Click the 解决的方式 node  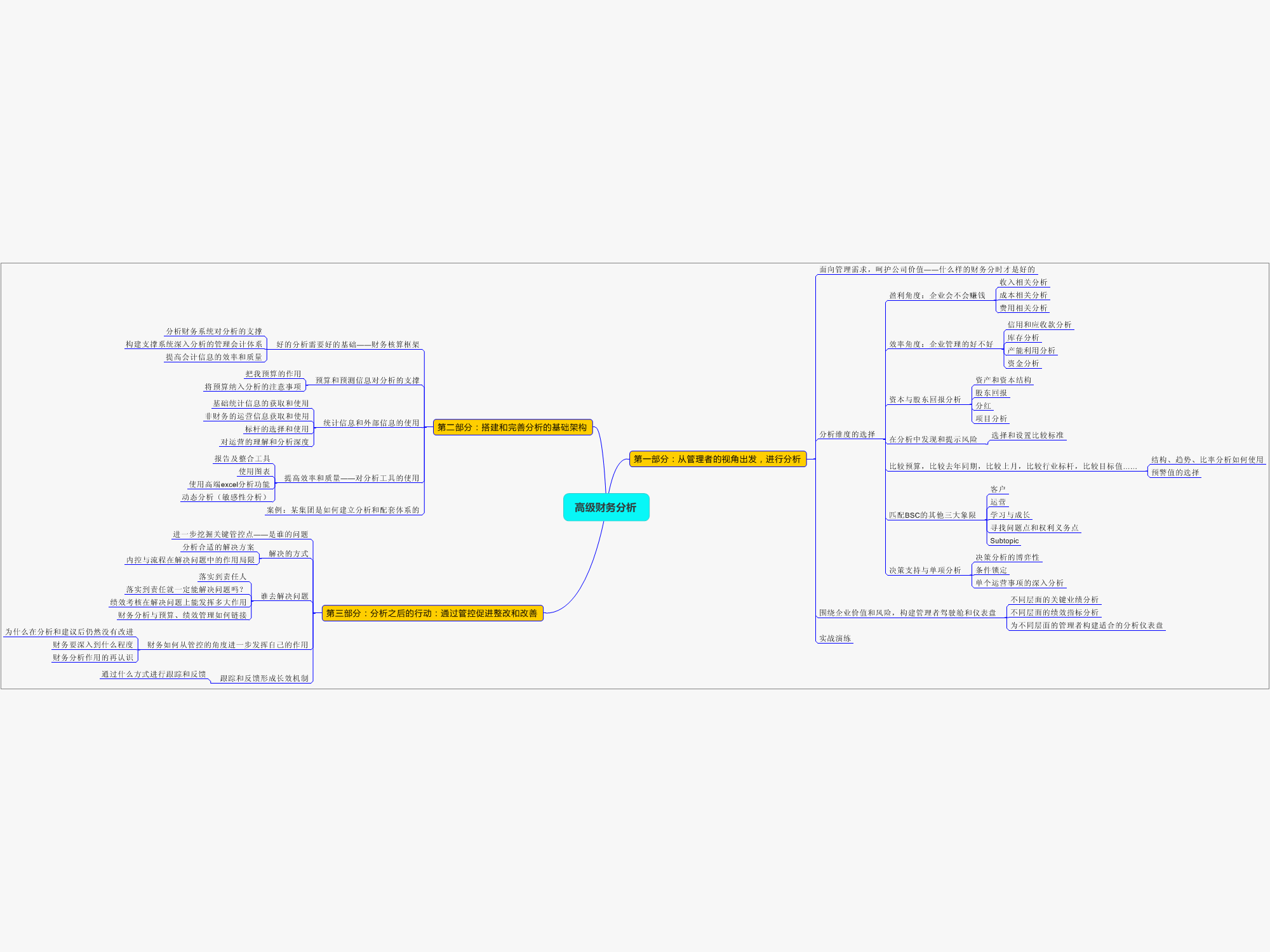(x=288, y=554)
